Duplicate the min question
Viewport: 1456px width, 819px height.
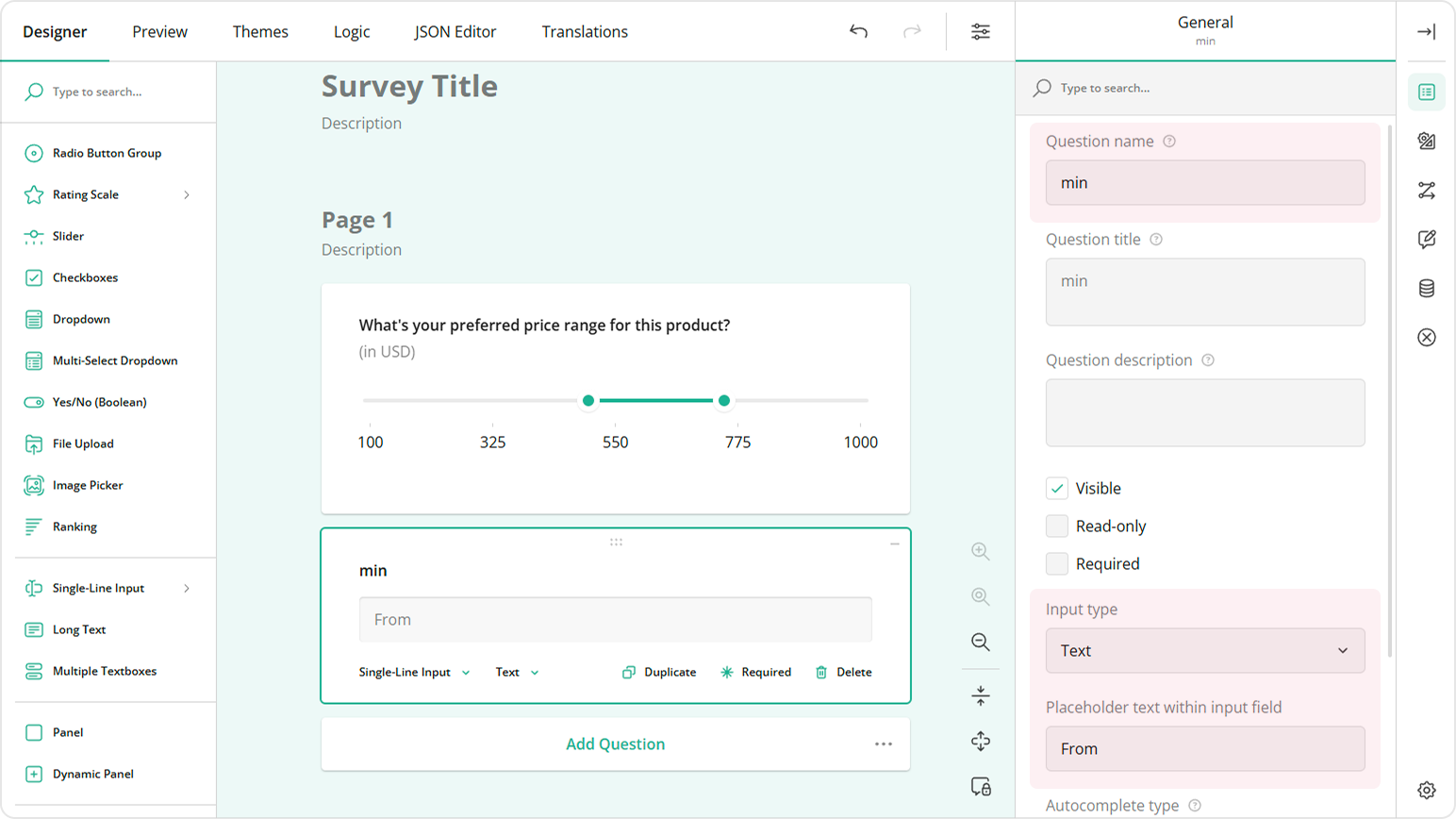(658, 672)
